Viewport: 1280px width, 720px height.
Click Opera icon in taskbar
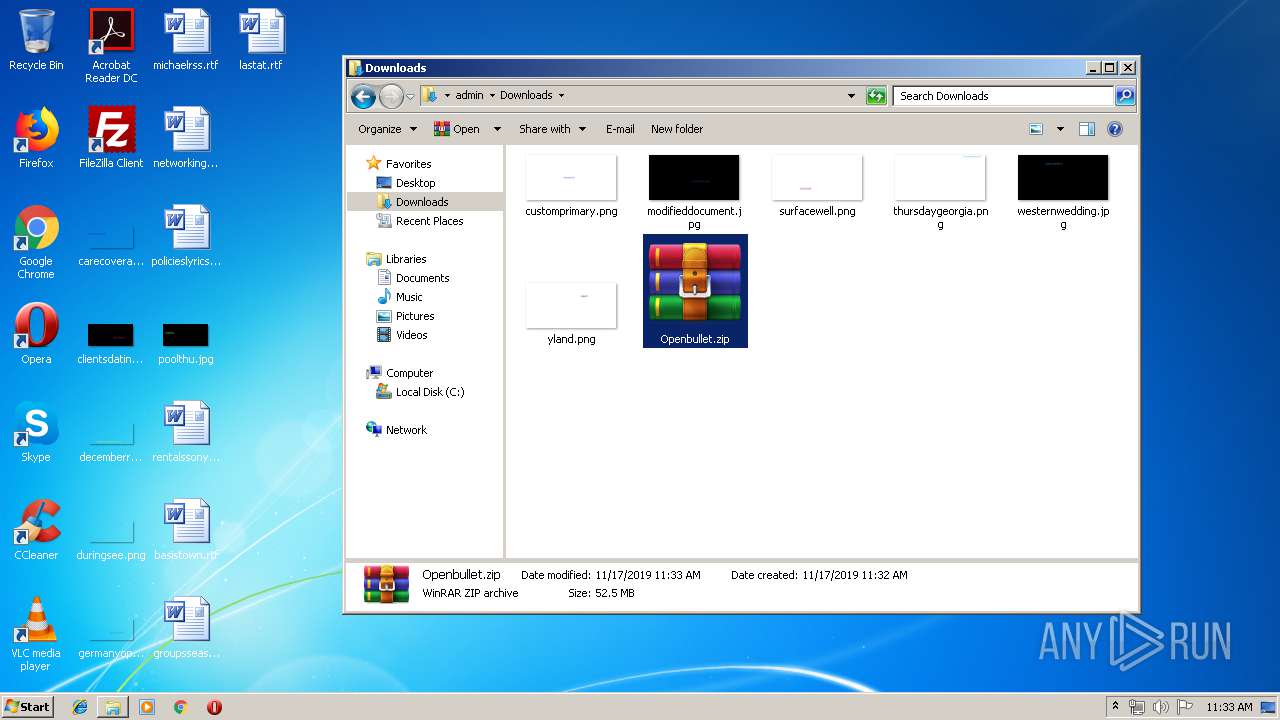click(x=214, y=707)
